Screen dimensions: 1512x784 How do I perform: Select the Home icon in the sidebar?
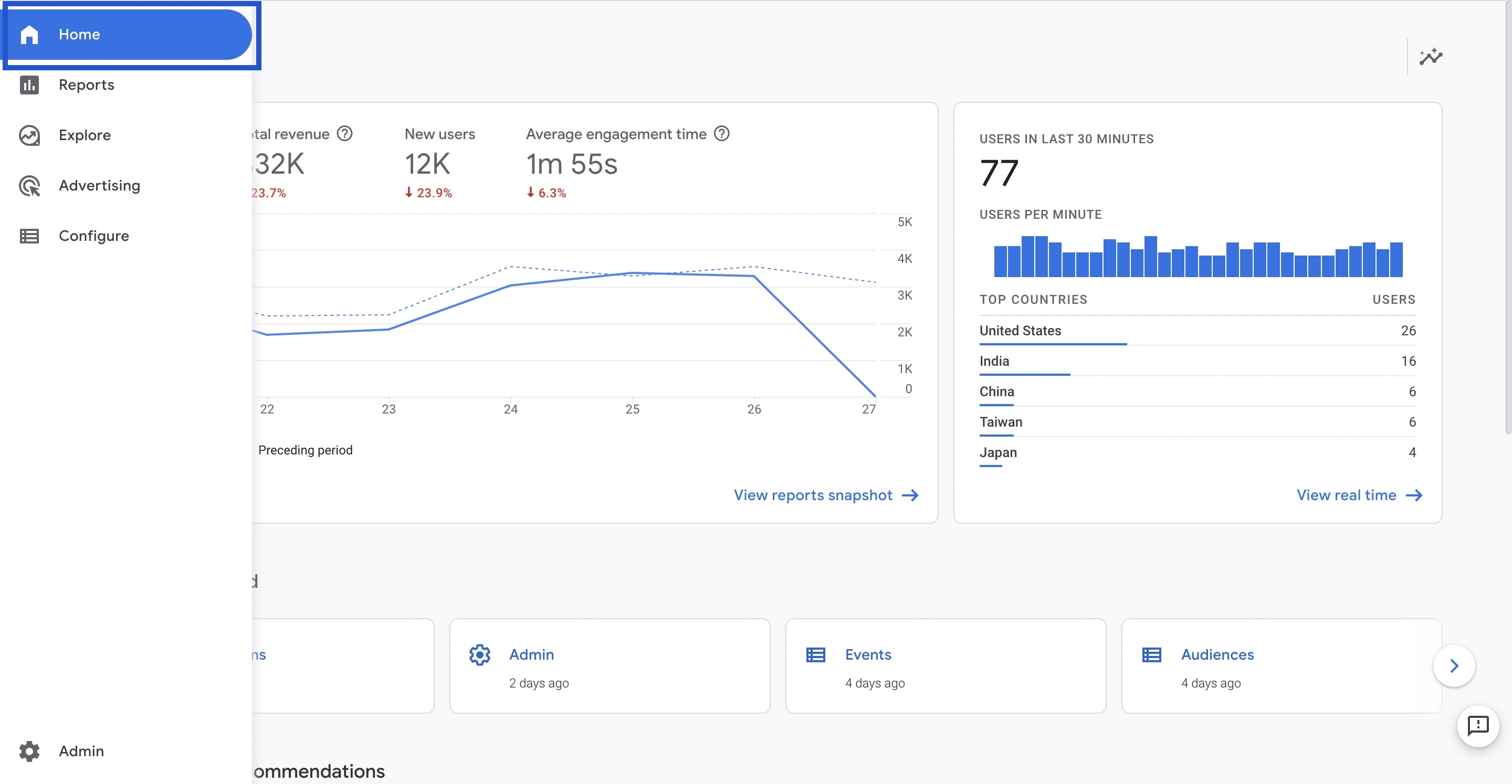(x=29, y=35)
